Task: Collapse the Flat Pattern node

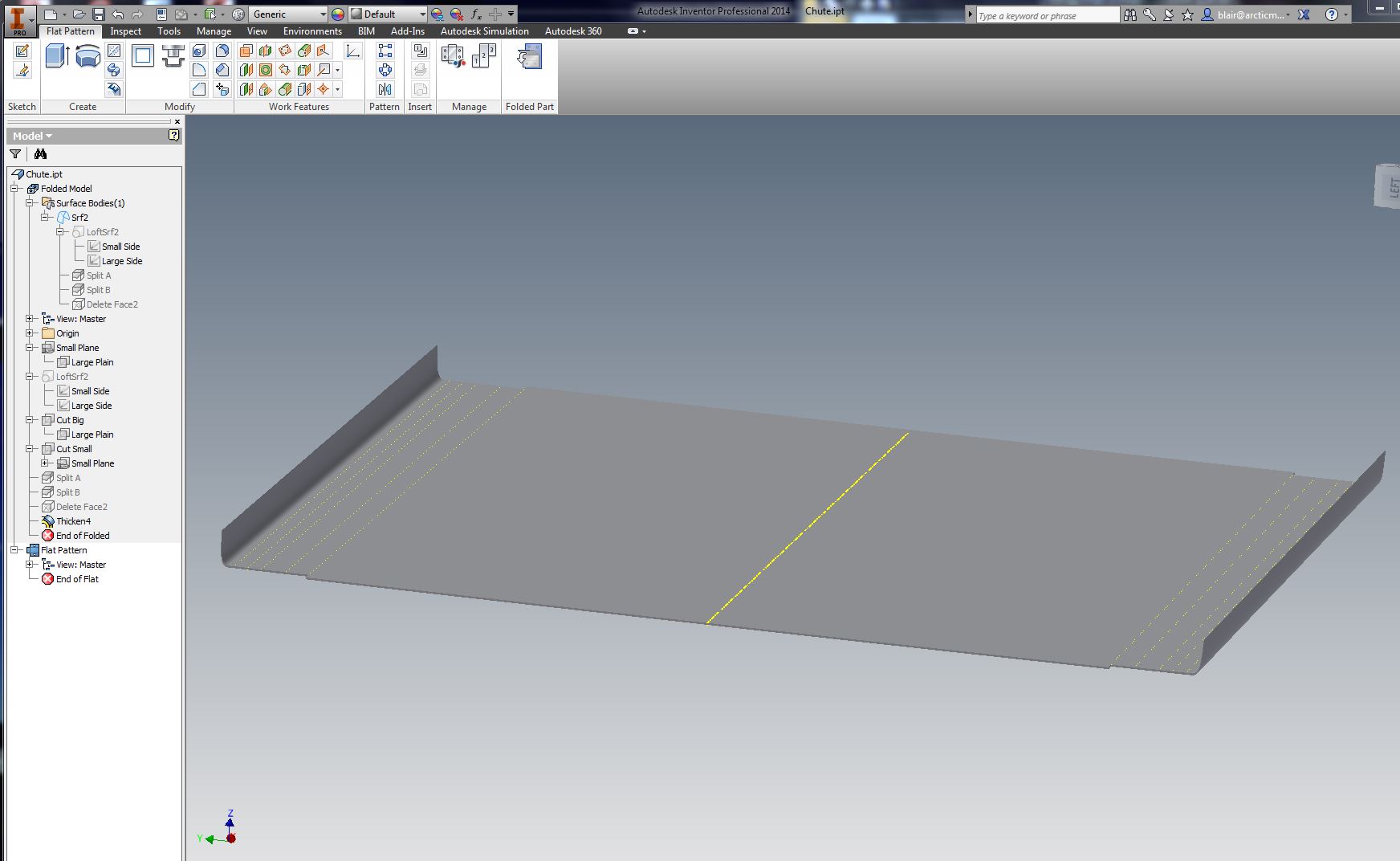Action: [x=14, y=550]
